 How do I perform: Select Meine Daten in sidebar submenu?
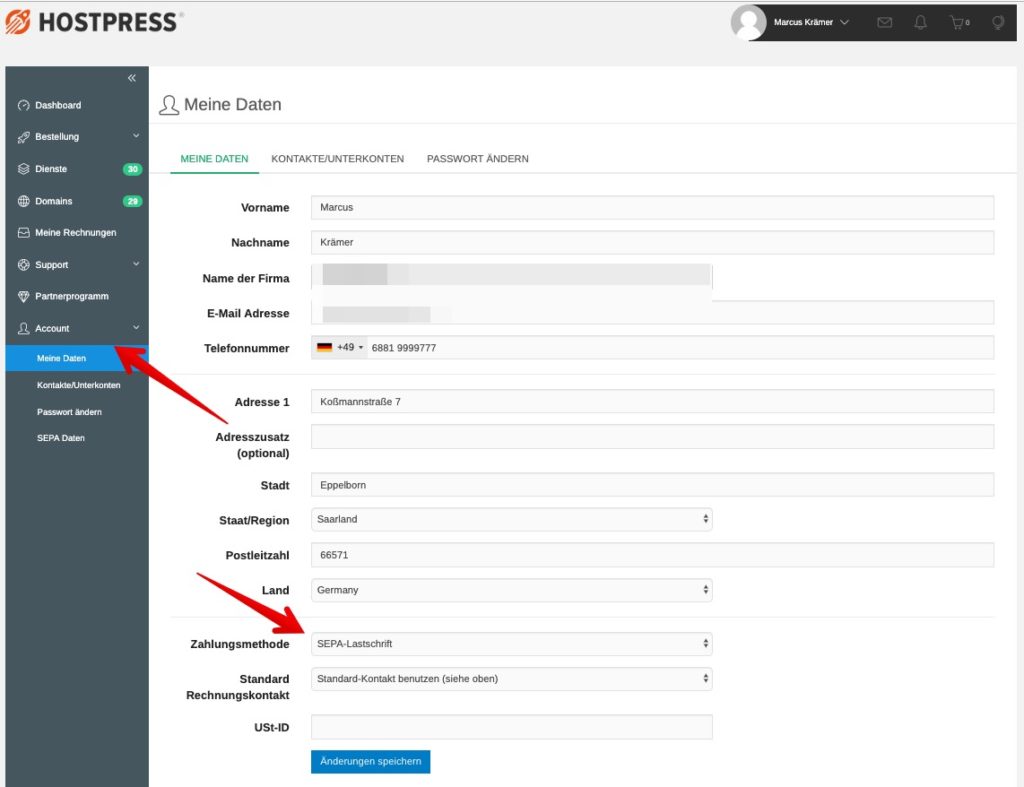pos(77,358)
